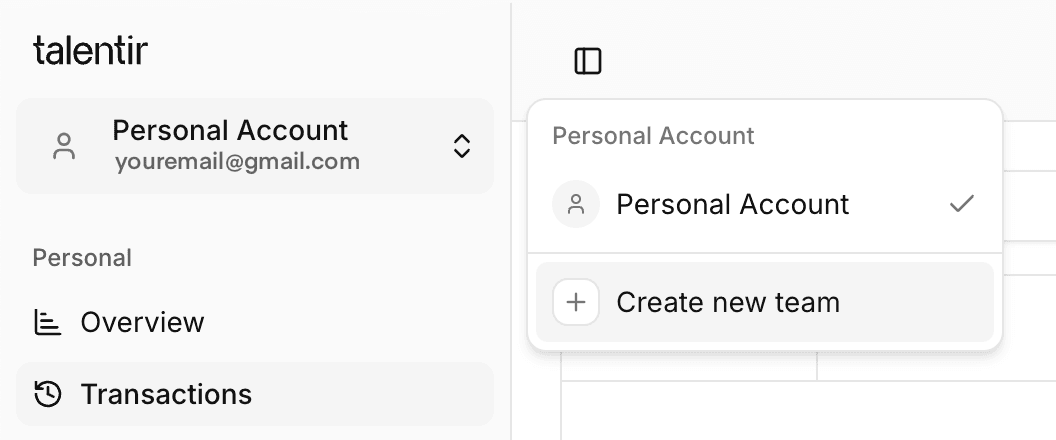Image resolution: width=1056 pixels, height=440 pixels.
Task: Click the Transactions history clock icon
Action: click(47, 394)
